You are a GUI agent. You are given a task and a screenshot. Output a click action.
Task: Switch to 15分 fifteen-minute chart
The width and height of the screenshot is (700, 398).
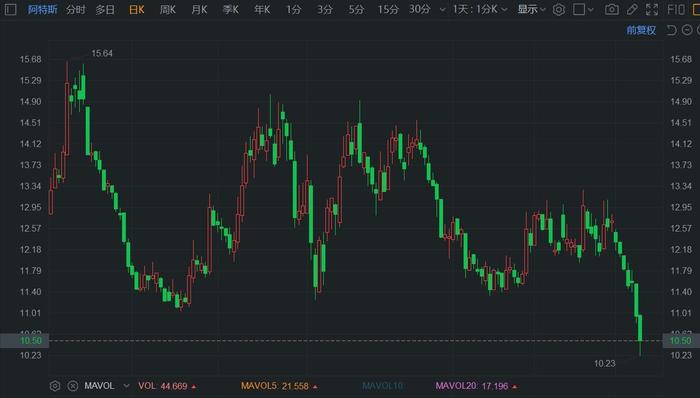click(388, 9)
